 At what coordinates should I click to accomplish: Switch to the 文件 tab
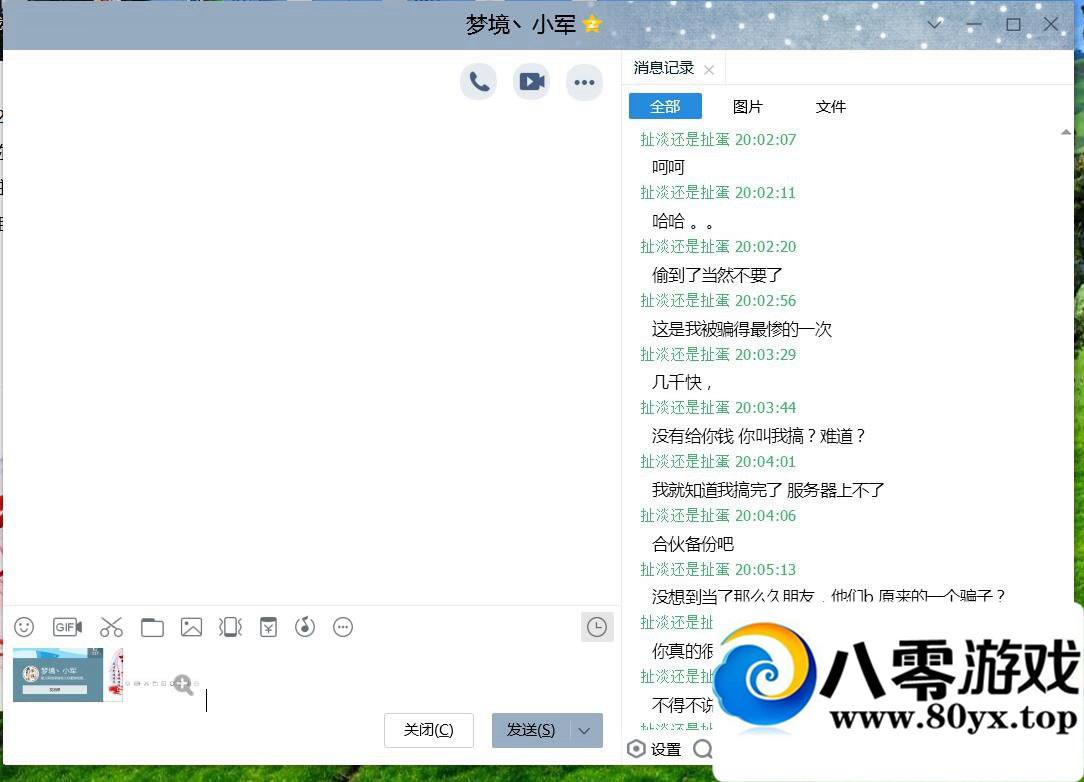coord(831,106)
